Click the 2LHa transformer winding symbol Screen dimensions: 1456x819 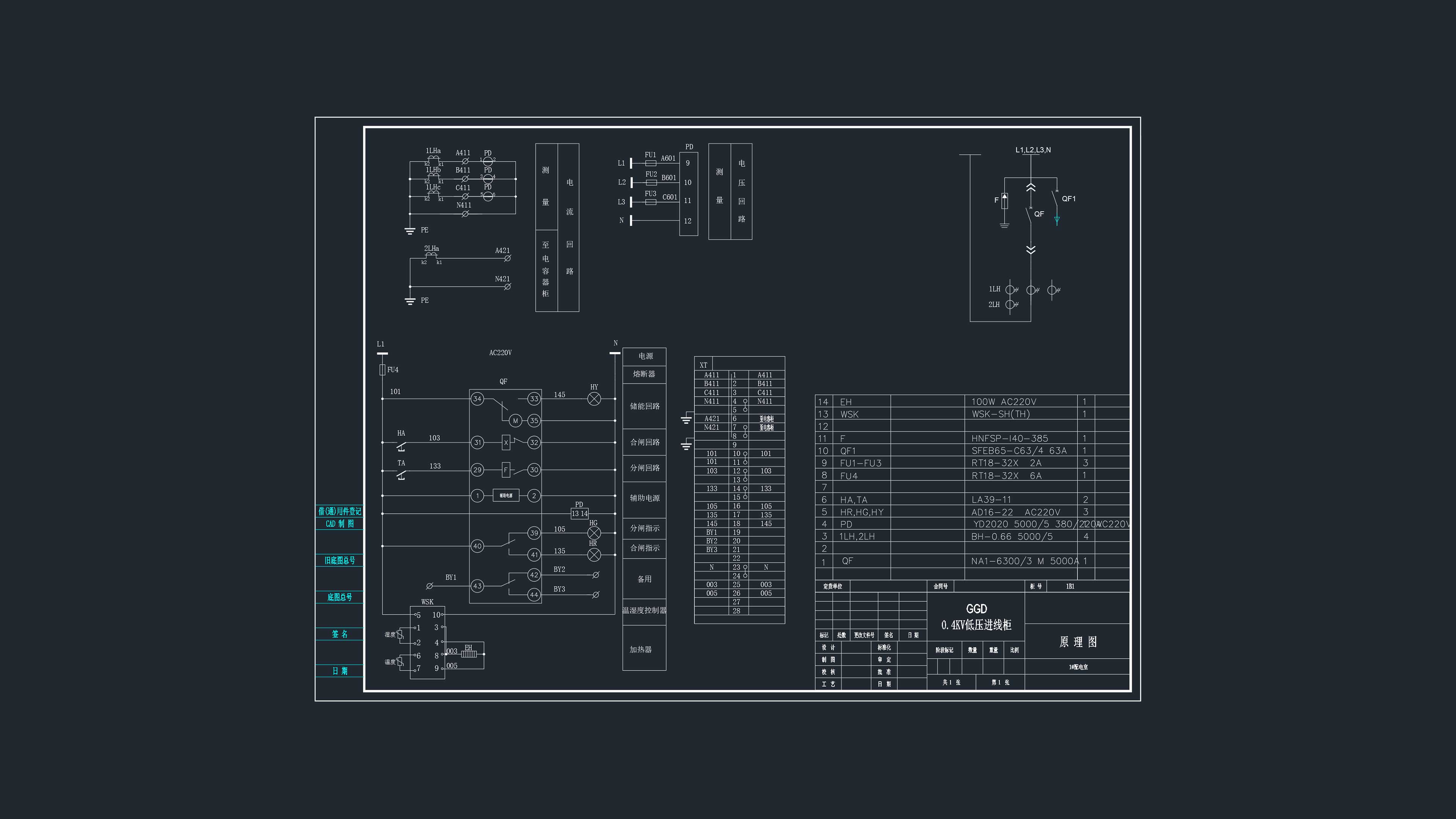432,256
